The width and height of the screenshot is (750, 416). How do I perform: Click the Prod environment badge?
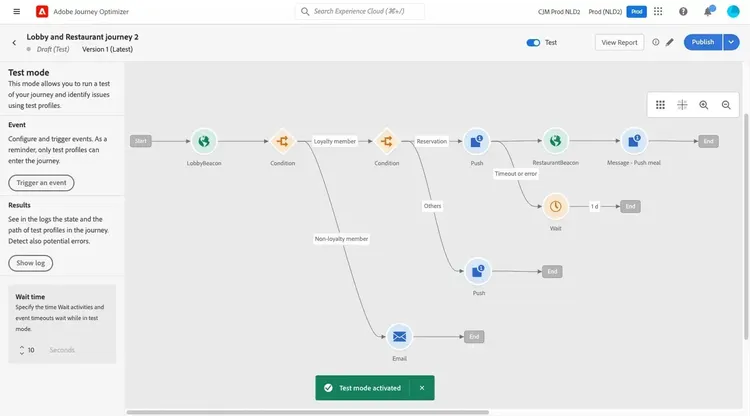pyautogui.click(x=637, y=11)
